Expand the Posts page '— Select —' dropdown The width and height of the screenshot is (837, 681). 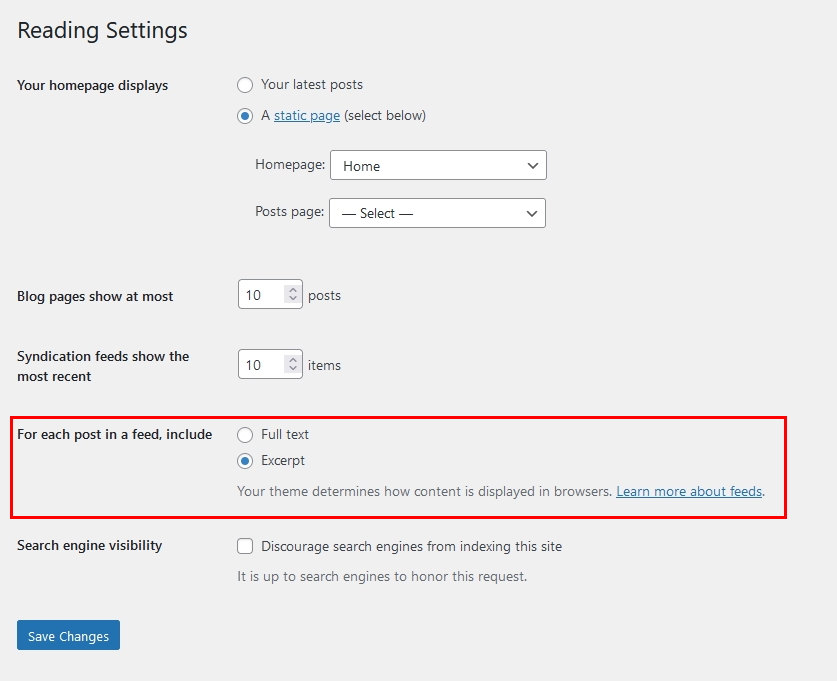[x=437, y=213]
